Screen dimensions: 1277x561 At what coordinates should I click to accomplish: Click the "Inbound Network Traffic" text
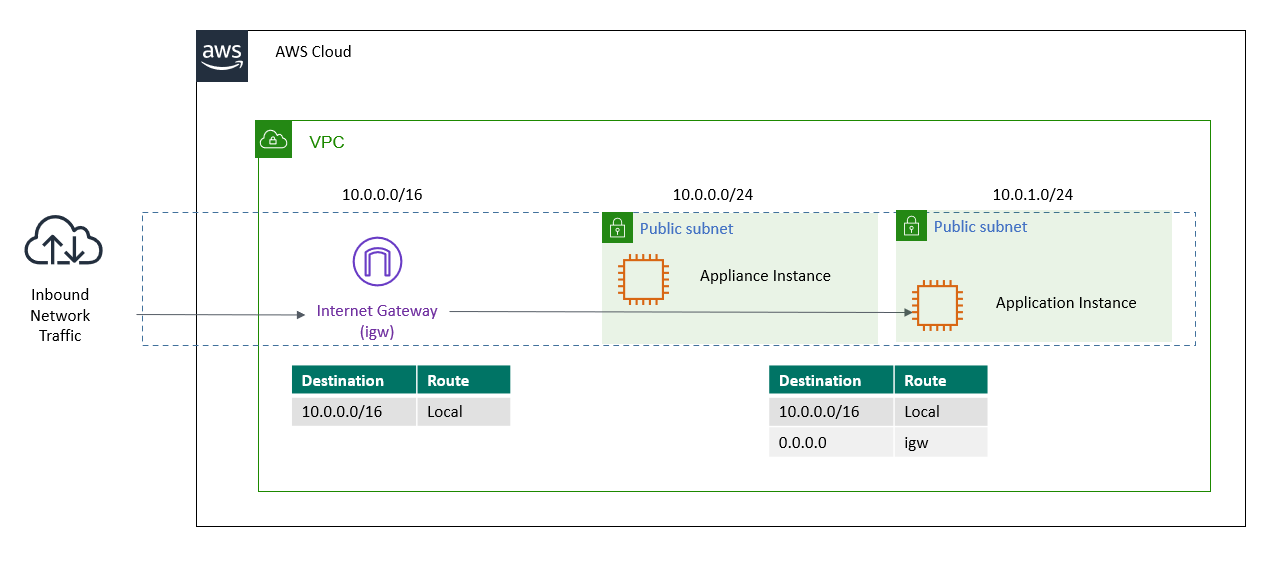pyautogui.click(x=60, y=315)
